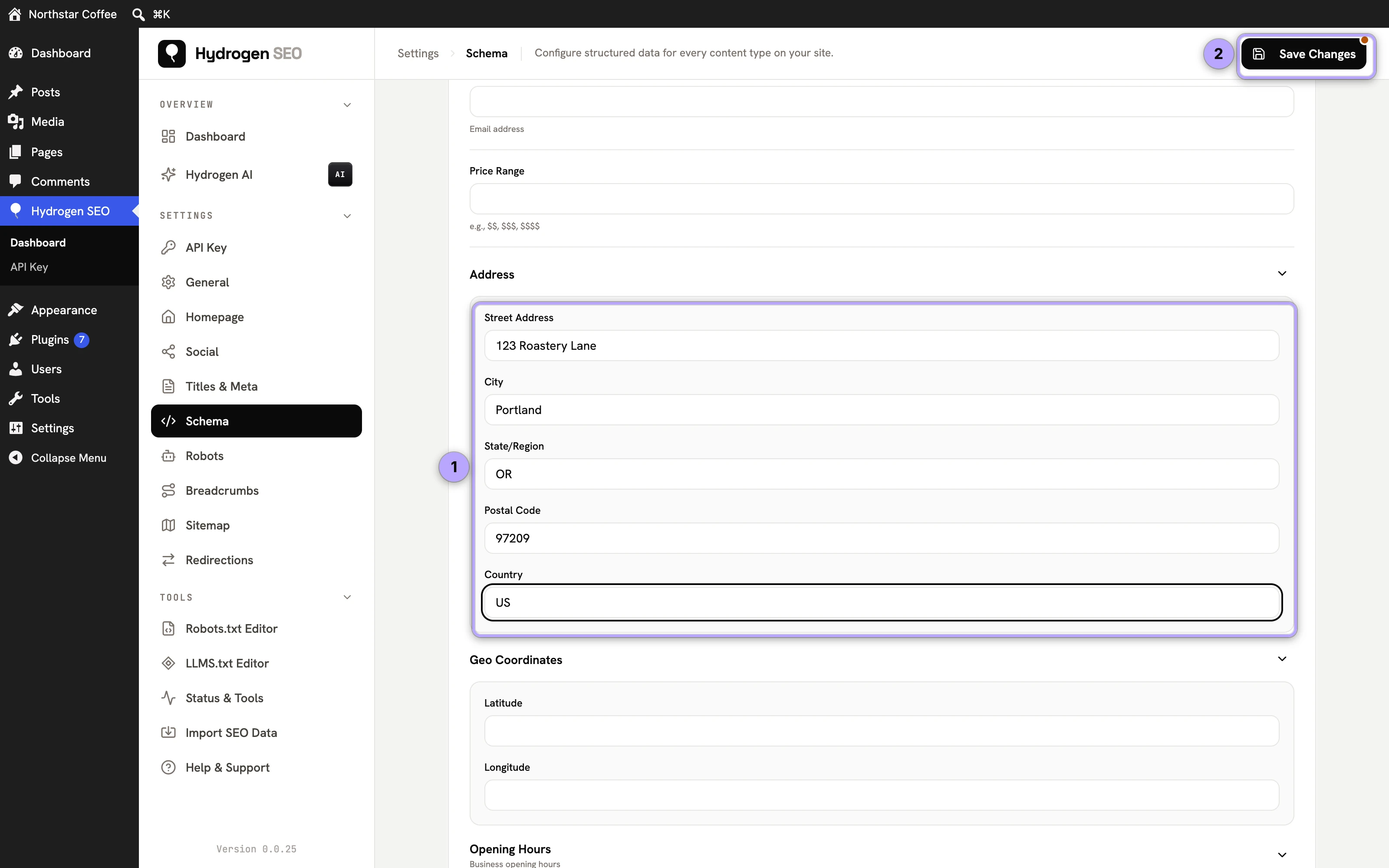The height and width of the screenshot is (868, 1389).
Task: Click the Save Changes button
Action: pyautogui.click(x=1304, y=54)
